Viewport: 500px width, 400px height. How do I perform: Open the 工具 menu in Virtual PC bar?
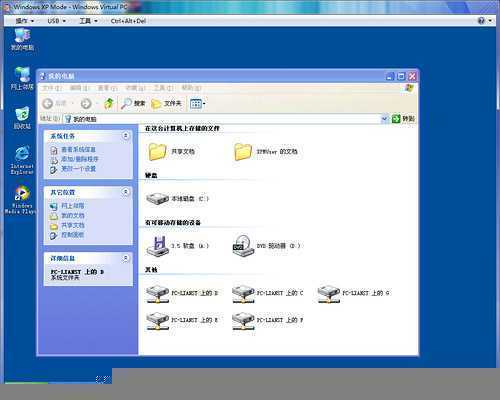[x=88, y=21]
